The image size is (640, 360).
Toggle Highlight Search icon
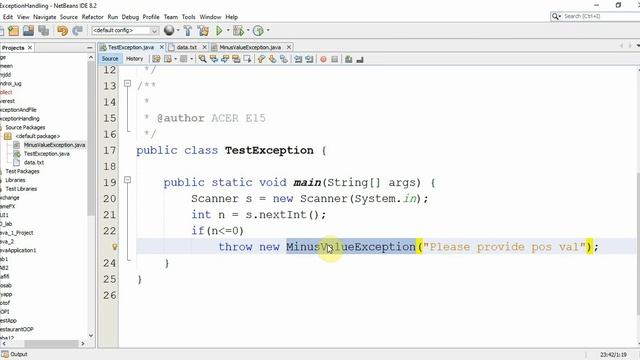236,59
